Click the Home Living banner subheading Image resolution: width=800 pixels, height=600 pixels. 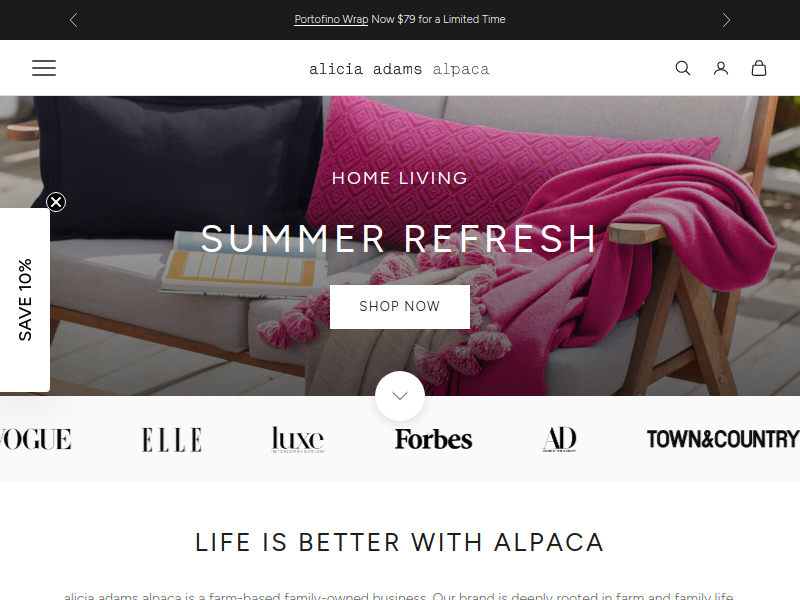coord(399,178)
